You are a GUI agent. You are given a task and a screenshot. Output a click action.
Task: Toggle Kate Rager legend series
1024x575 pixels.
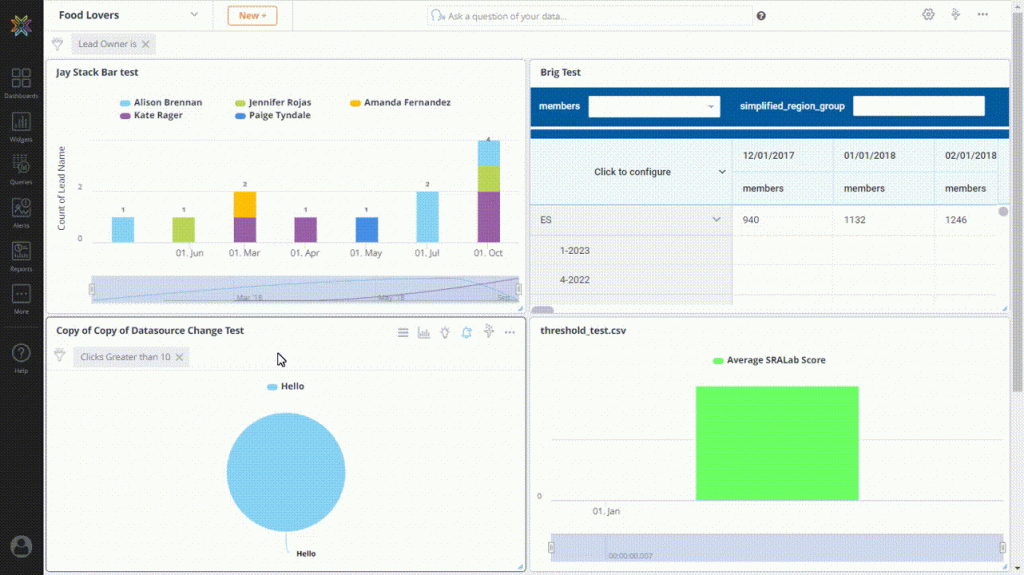(x=151, y=115)
